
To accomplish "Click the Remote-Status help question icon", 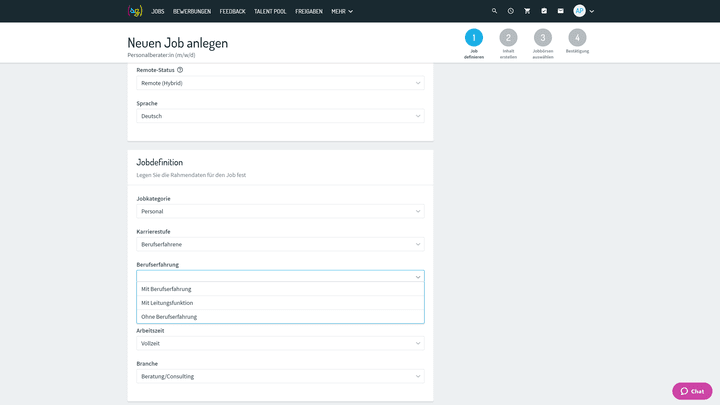I will [180, 70].
